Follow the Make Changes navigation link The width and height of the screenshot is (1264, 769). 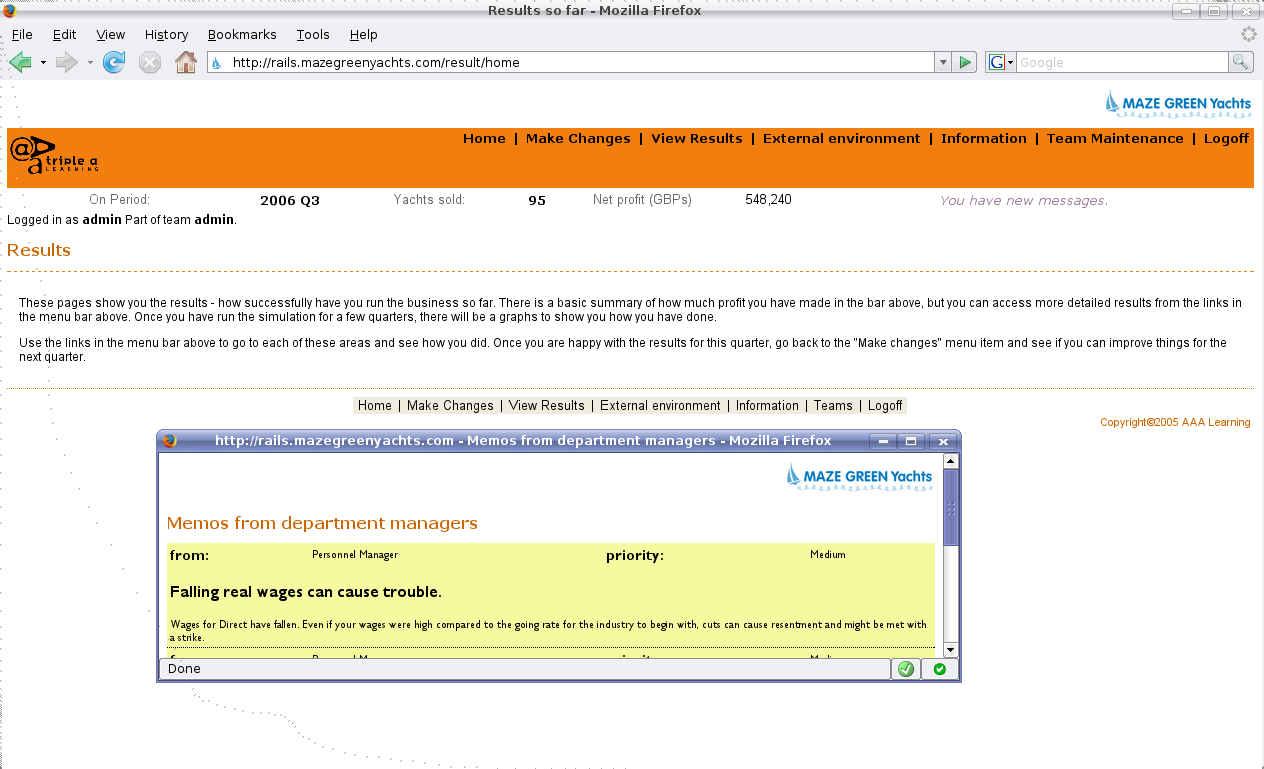tap(578, 138)
